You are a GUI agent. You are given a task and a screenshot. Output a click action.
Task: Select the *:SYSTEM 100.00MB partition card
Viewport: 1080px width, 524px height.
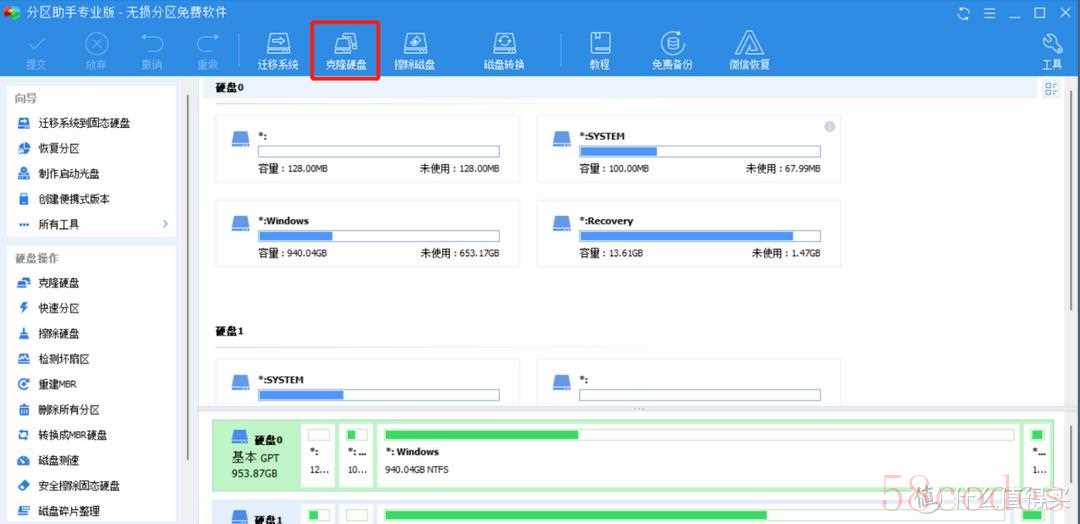[689, 149]
